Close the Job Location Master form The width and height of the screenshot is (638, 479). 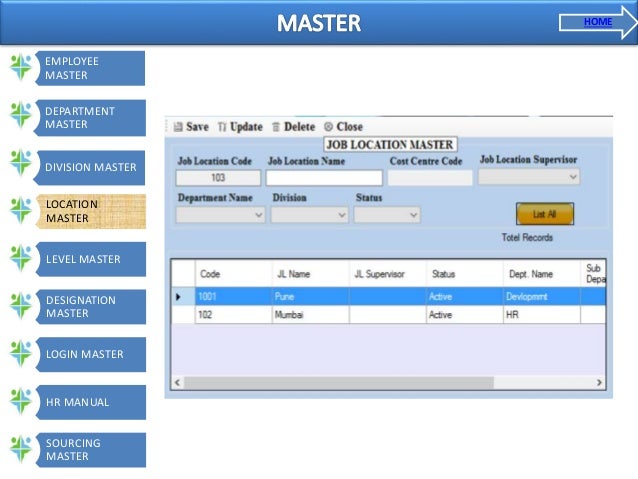point(343,127)
